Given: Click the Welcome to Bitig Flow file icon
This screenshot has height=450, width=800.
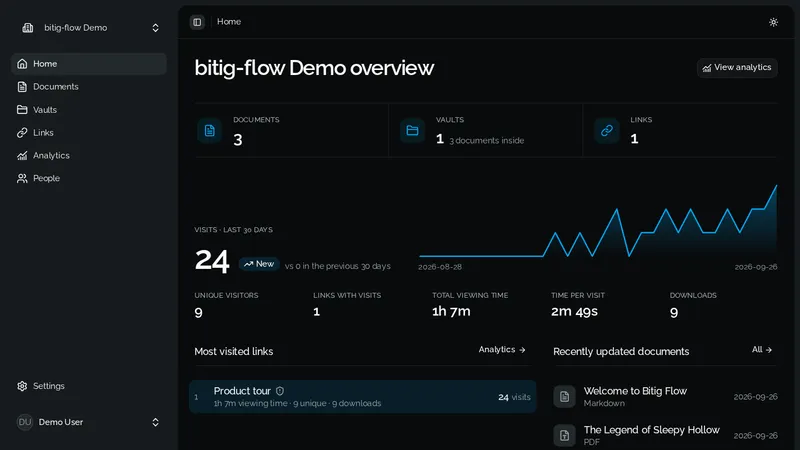Looking at the screenshot, I should [564, 396].
